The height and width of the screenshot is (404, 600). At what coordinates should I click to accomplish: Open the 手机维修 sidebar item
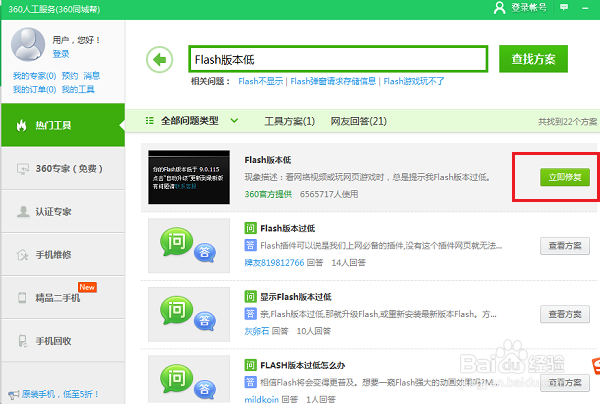tap(63, 254)
